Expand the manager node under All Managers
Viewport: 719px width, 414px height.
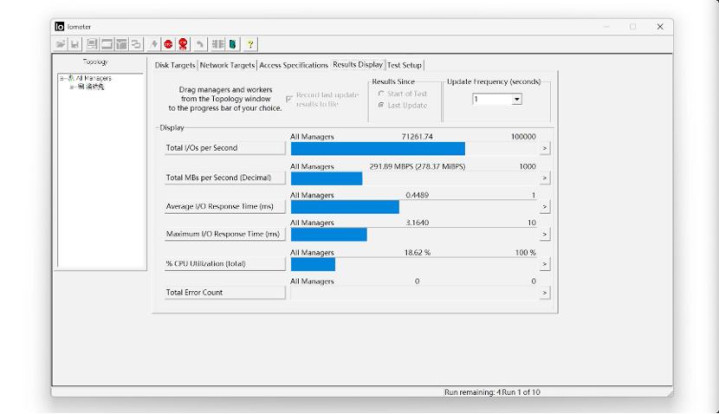click(72, 87)
